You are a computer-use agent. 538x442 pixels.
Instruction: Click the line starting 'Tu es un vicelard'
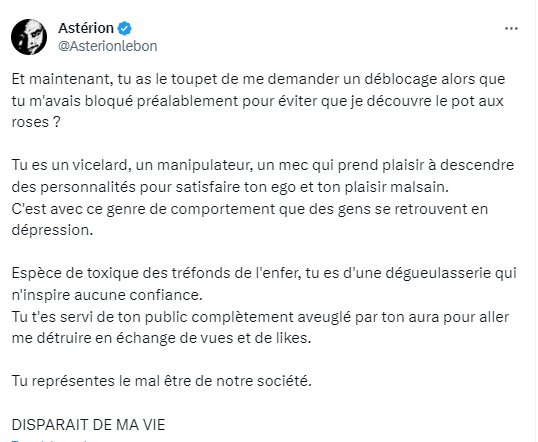click(x=263, y=165)
